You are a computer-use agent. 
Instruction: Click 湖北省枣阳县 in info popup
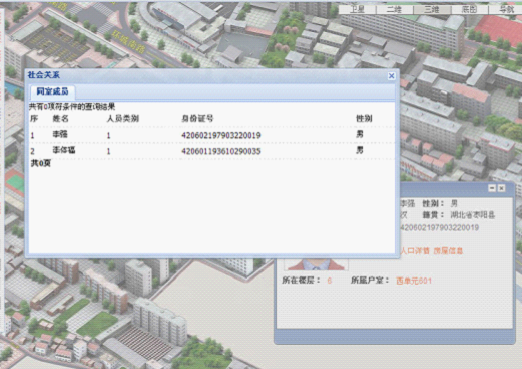[x=473, y=215]
